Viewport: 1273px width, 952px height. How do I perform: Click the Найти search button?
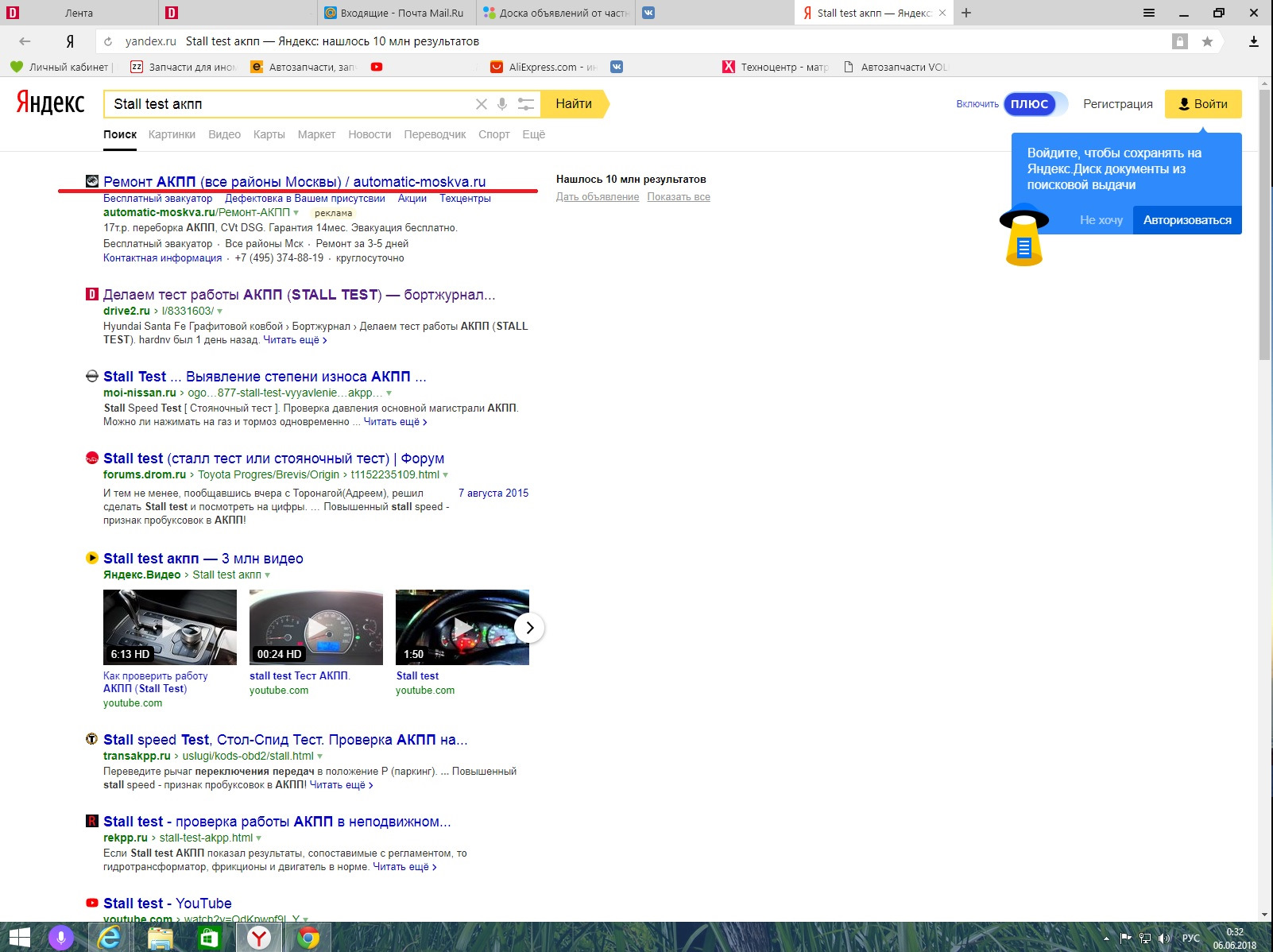pyautogui.click(x=574, y=104)
